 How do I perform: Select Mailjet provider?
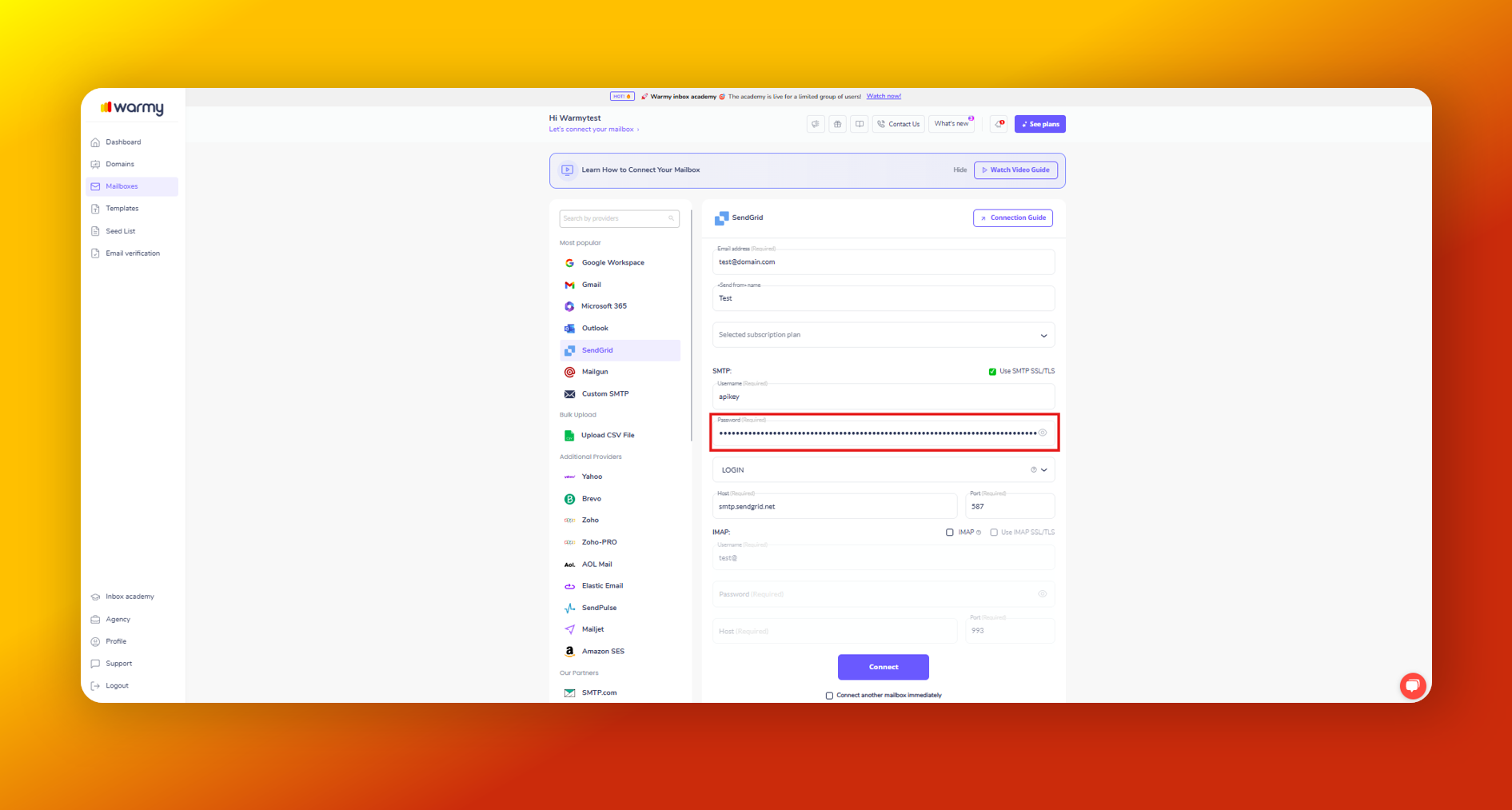(x=620, y=629)
